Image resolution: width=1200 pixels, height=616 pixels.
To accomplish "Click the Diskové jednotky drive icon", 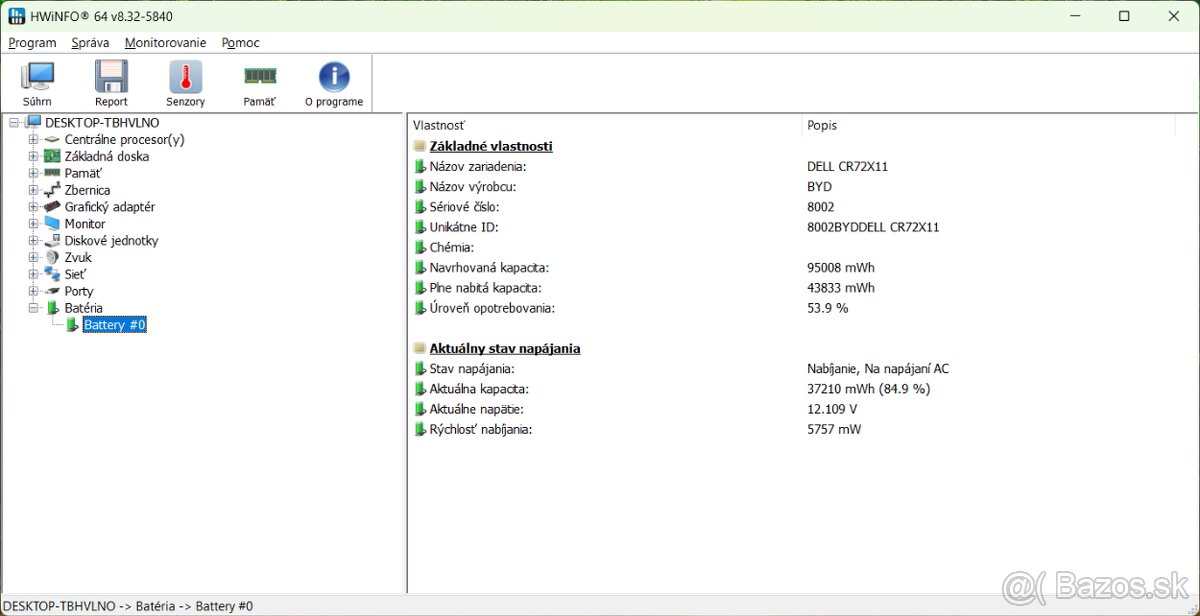I will click(52, 240).
